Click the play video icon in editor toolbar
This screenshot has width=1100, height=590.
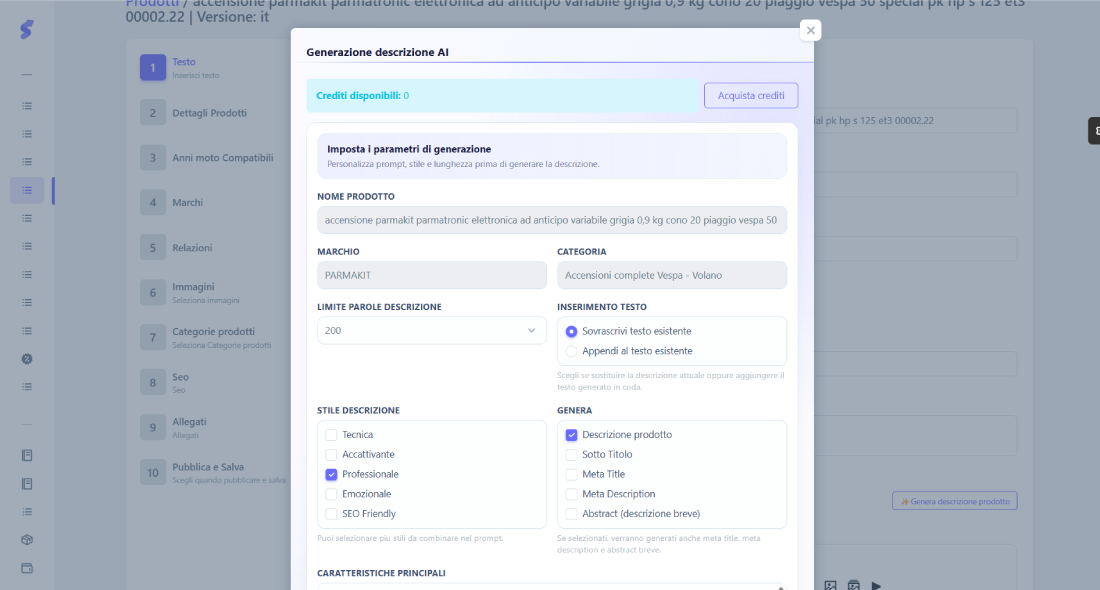pos(876,585)
